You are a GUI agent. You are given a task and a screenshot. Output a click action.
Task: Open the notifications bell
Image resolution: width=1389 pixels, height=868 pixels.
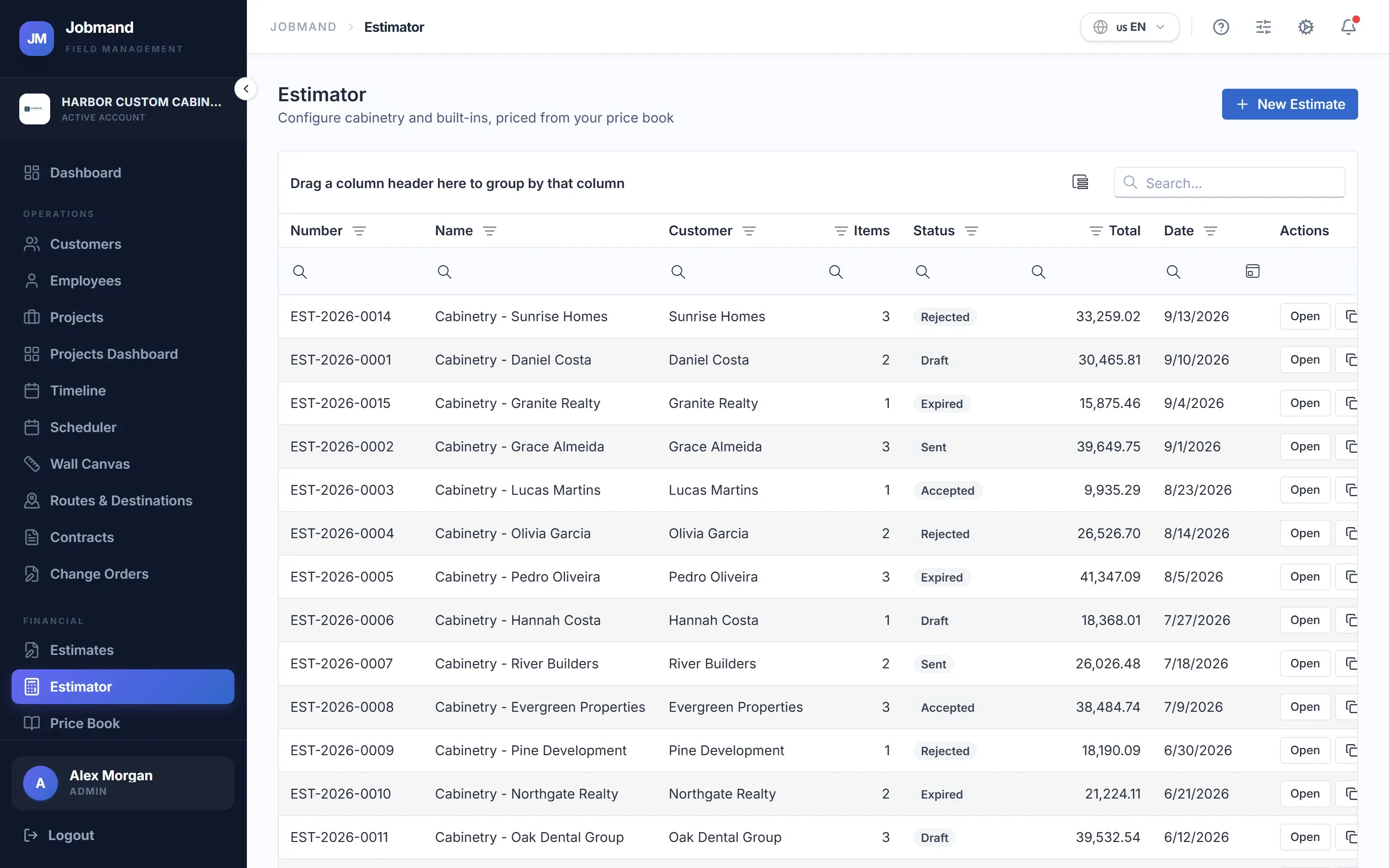pyautogui.click(x=1348, y=27)
